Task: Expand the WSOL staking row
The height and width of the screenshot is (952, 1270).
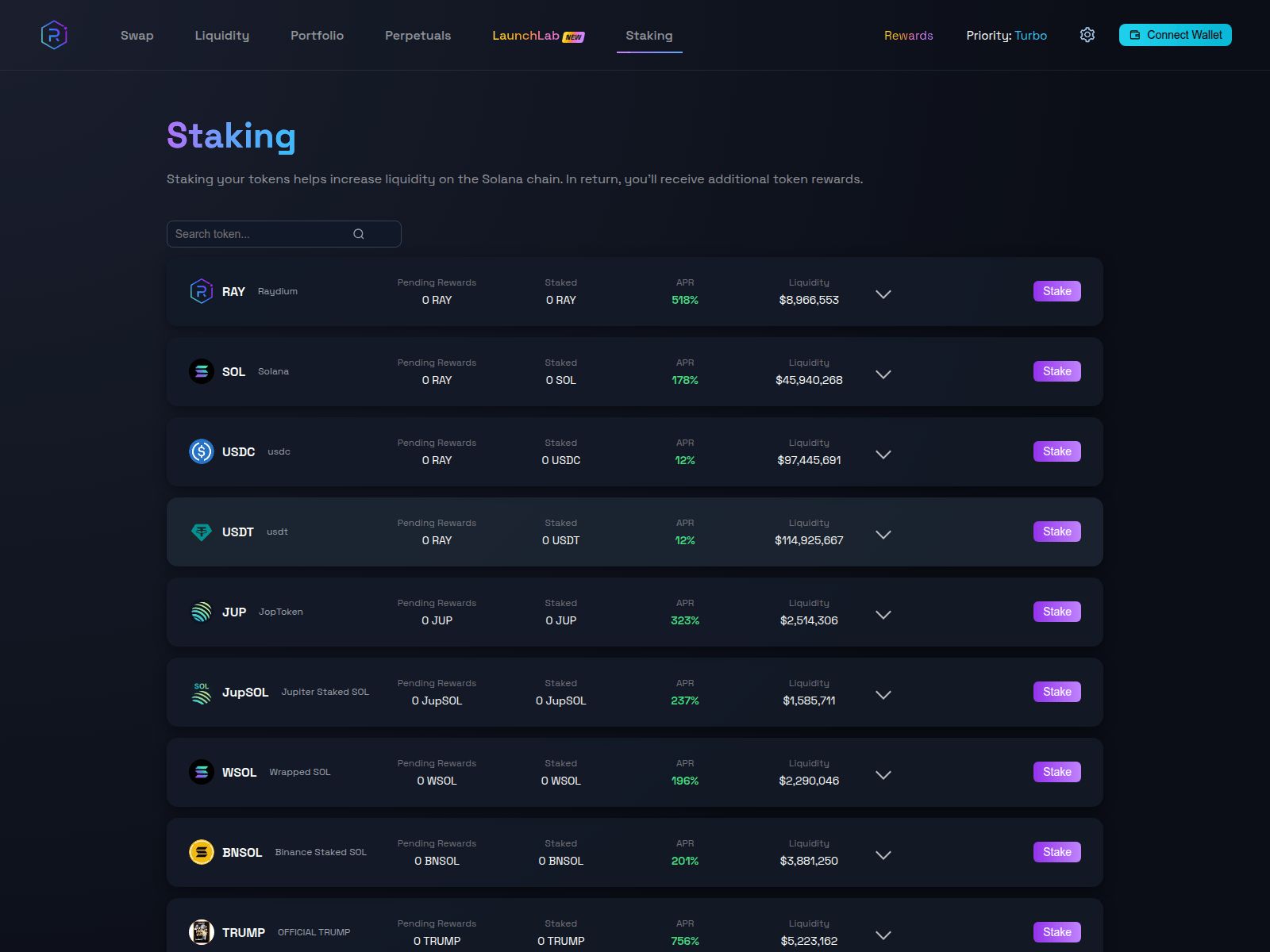Action: [x=883, y=775]
